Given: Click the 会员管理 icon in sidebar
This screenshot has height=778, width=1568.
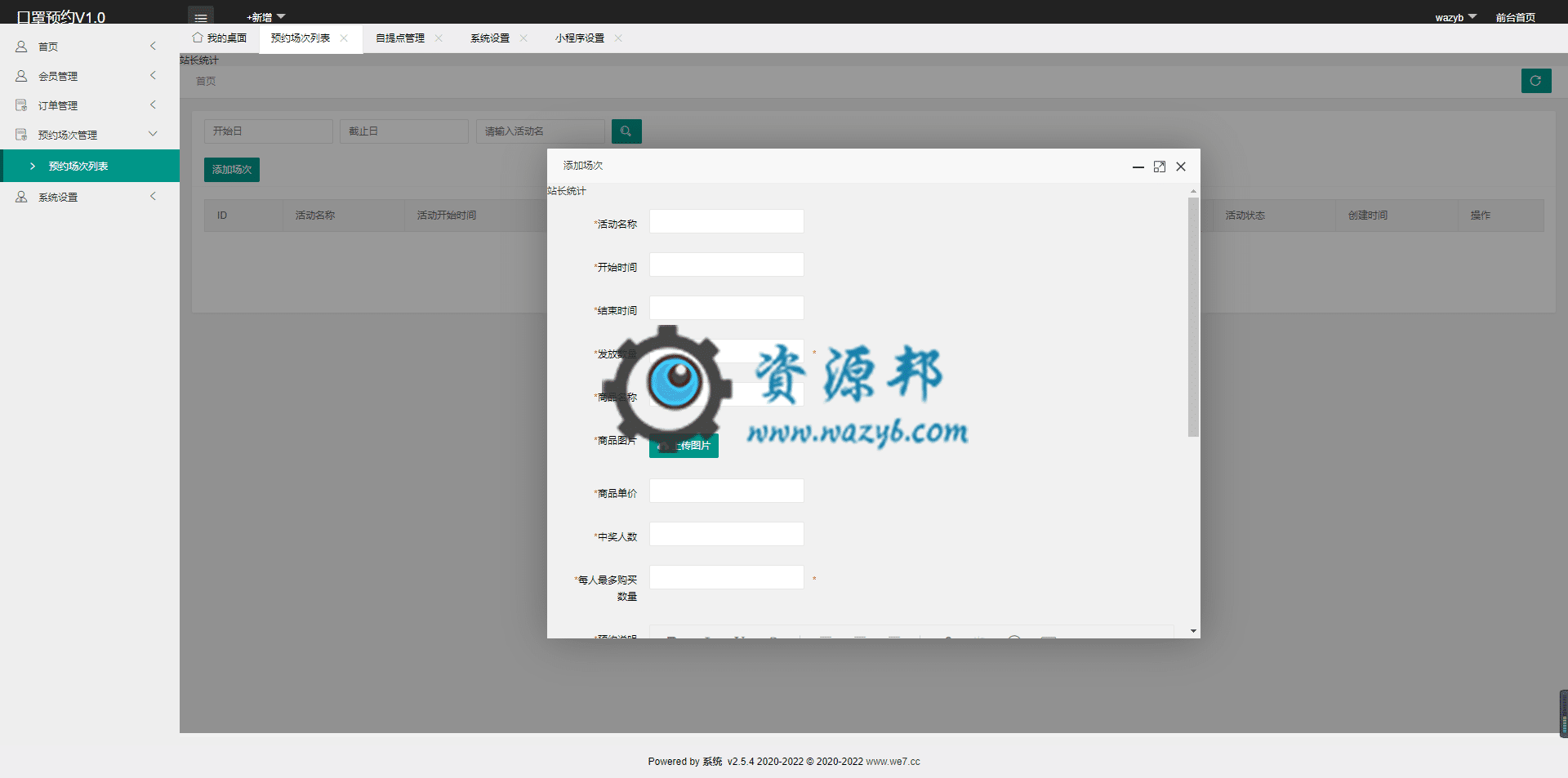Looking at the screenshot, I should click(x=21, y=76).
